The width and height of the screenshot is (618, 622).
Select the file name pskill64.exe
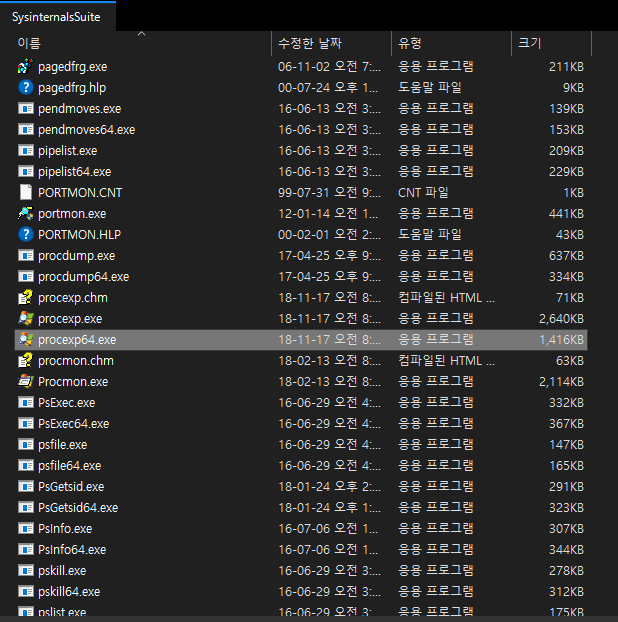point(69,592)
